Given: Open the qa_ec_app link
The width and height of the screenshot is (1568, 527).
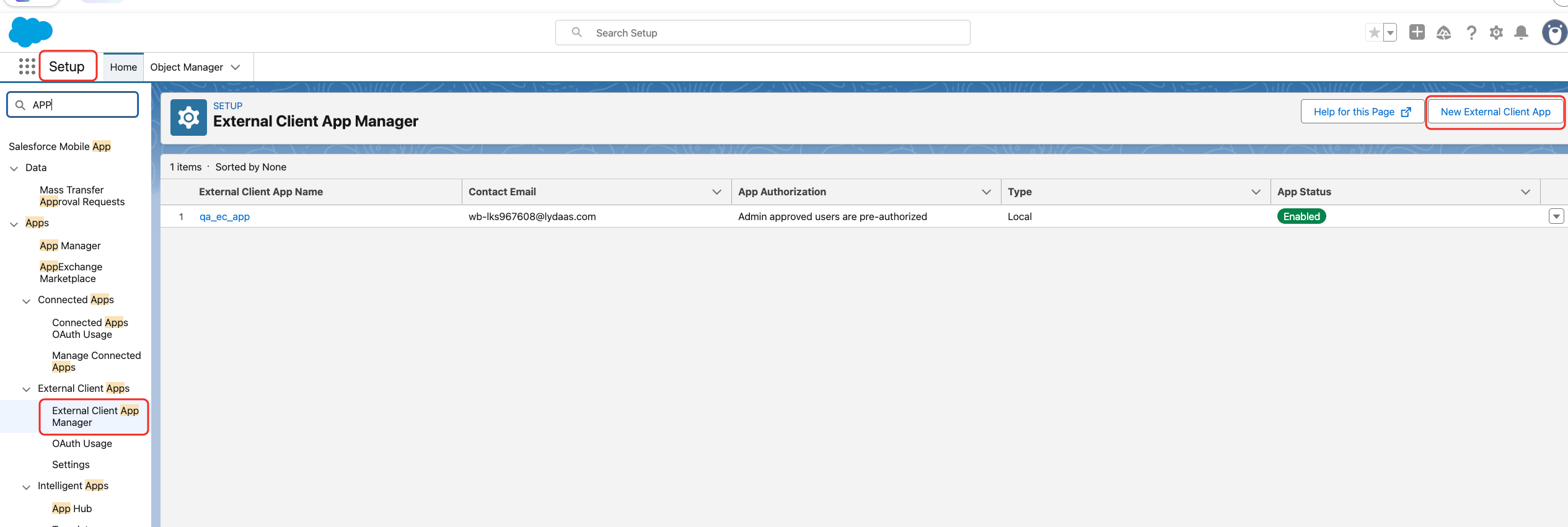Looking at the screenshot, I should pyautogui.click(x=224, y=216).
